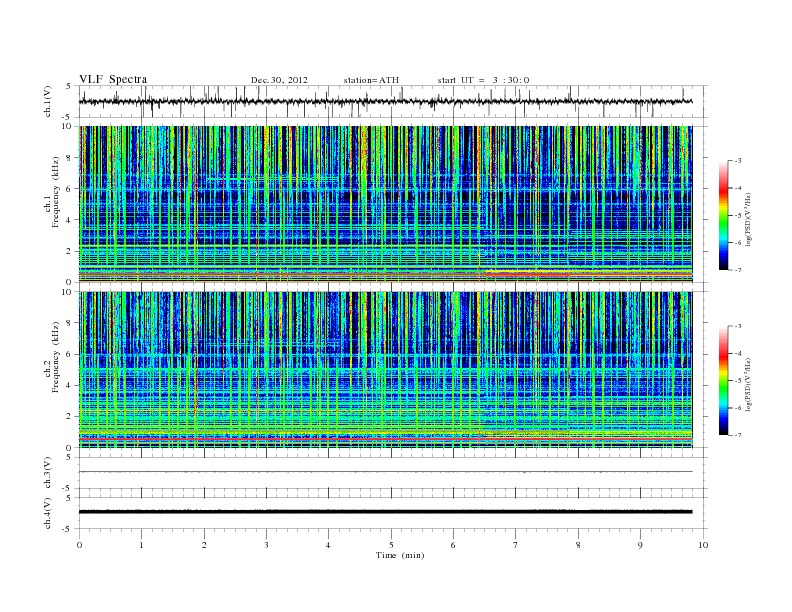Click the 2 kHz tick label of ch.2 spectrogram

point(69,417)
